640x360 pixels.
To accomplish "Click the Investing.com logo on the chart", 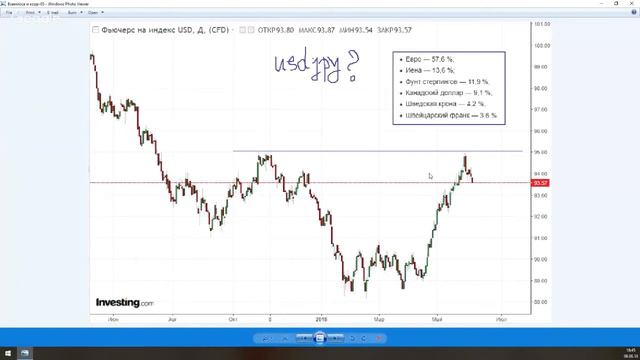I will [x=124, y=303].
